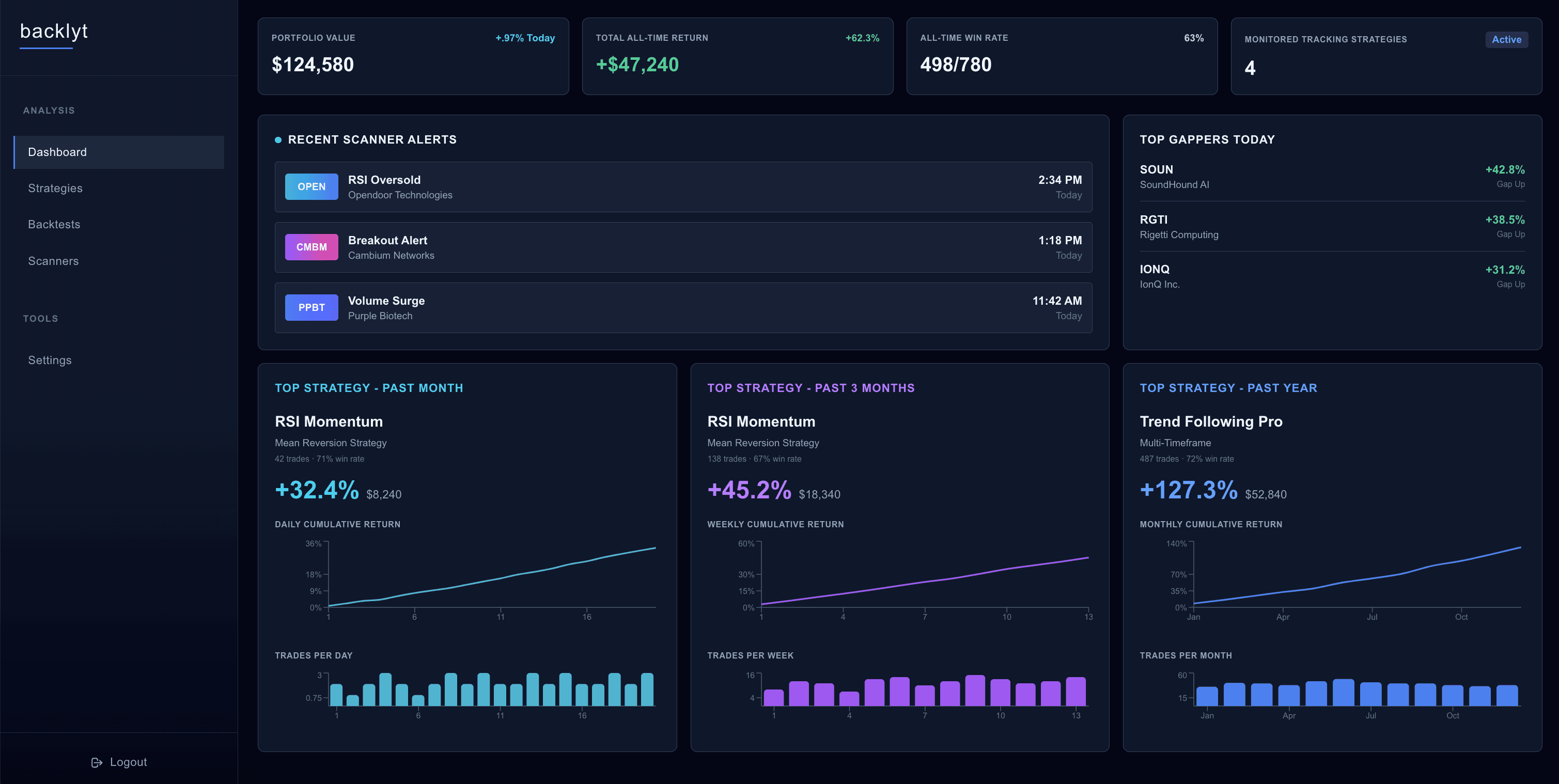1559x784 pixels.
Task: Select Dashboard in sidebar
Action: click(57, 152)
